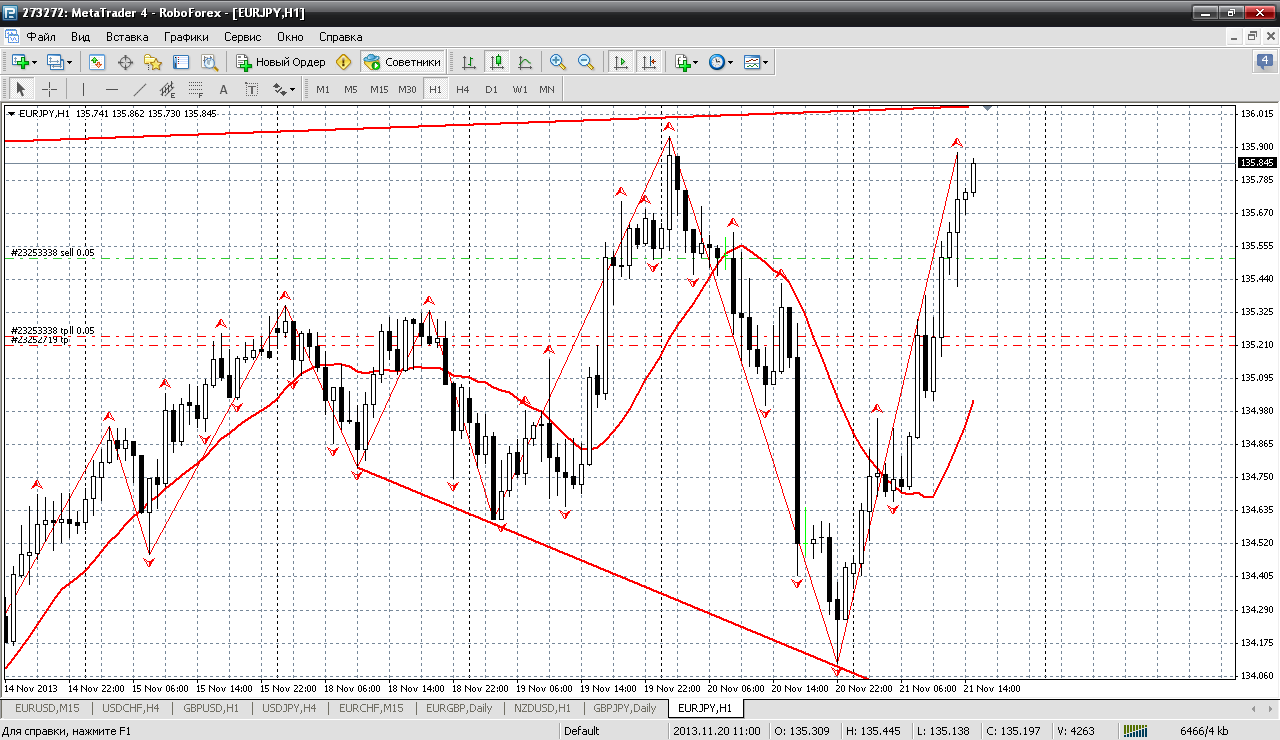Viewport: 1280px width, 740px height.
Task: Open the Вставка menu
Action: pyautogui.click(x=127, y=36)
